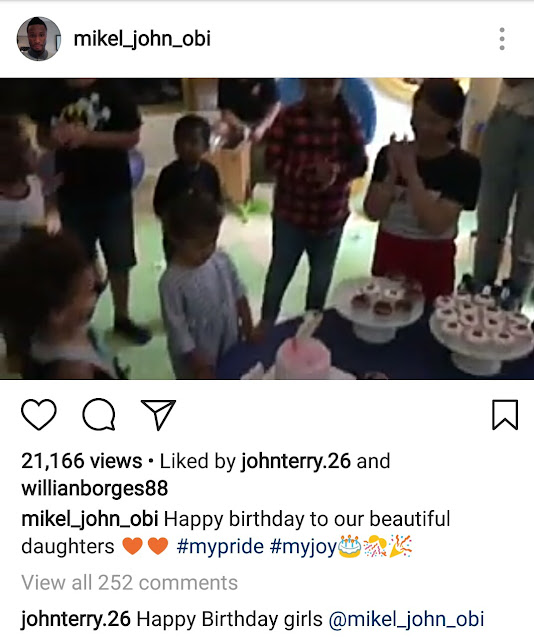Open the #mypride hashtag

click(x=220, y=547)
